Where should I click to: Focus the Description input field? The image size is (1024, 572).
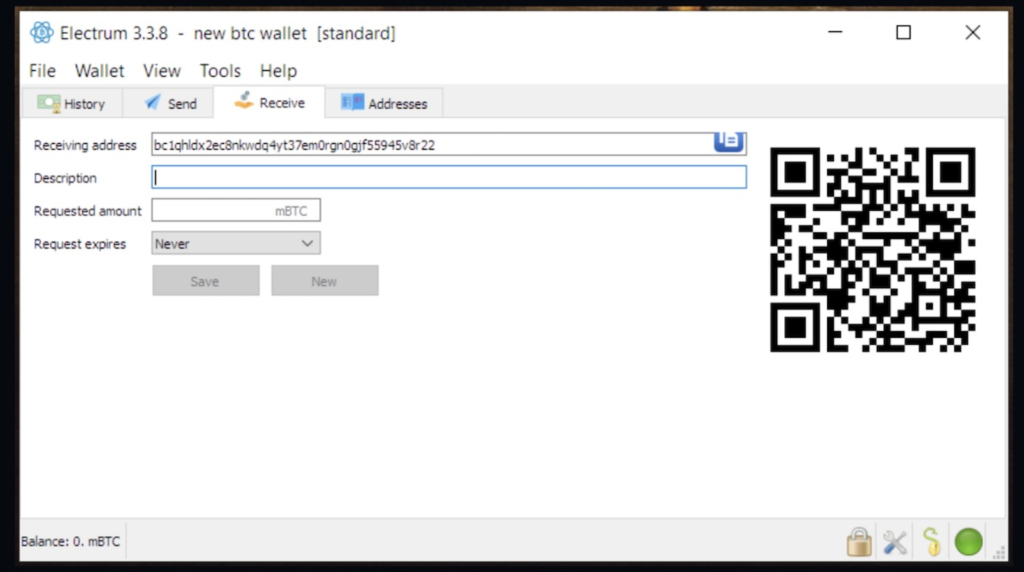[x=449, y=177]
